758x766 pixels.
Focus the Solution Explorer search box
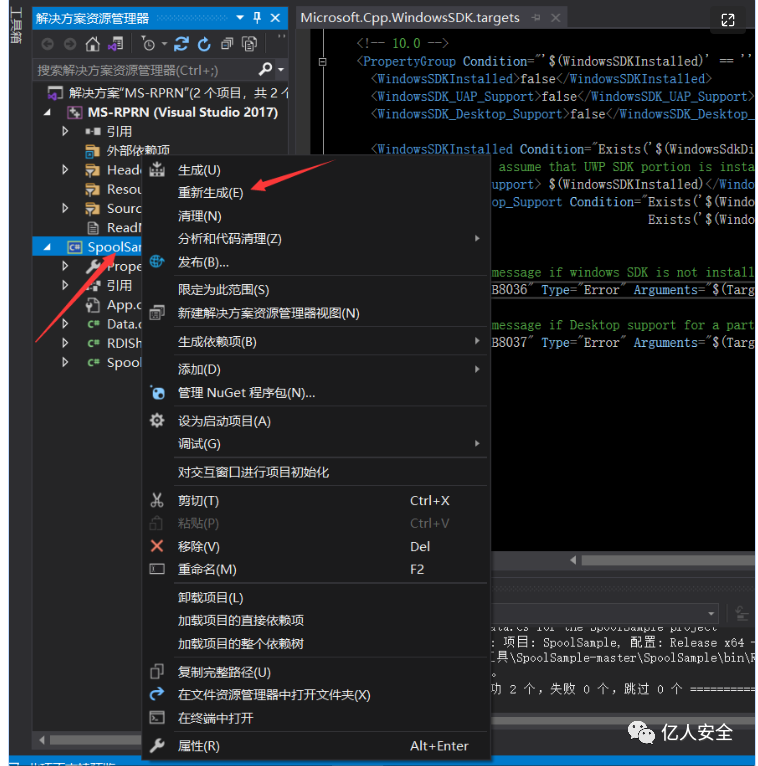click(147, 70)
